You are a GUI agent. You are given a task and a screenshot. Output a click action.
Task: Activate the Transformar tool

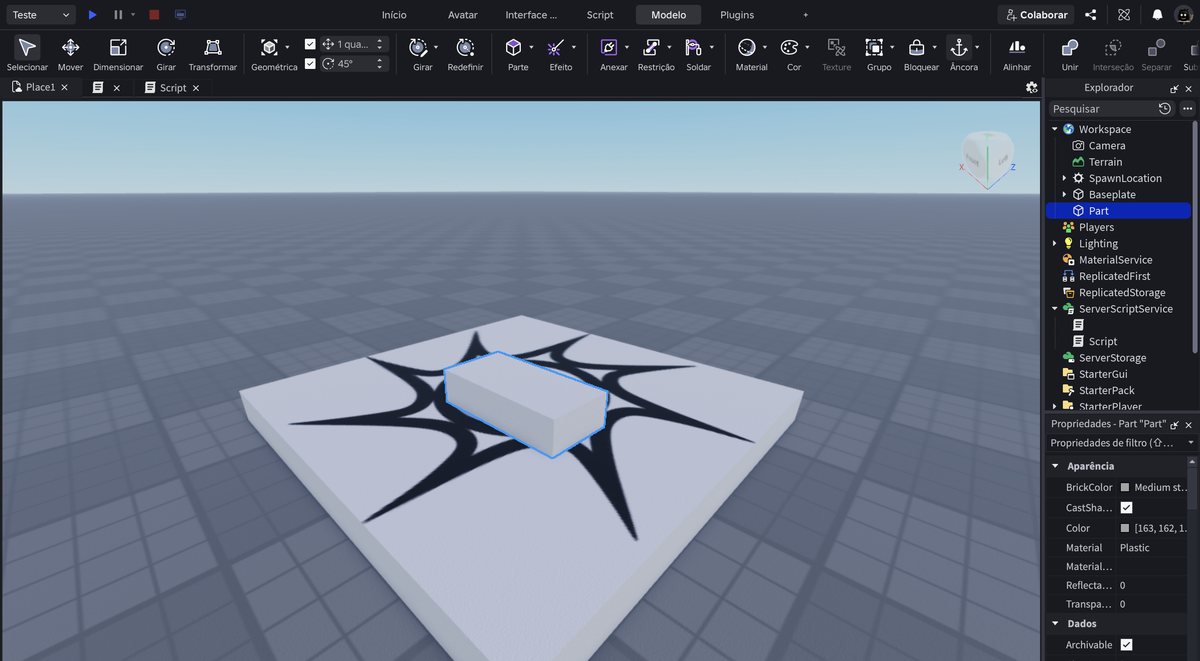pyautogui.click(x=212, y=48)
